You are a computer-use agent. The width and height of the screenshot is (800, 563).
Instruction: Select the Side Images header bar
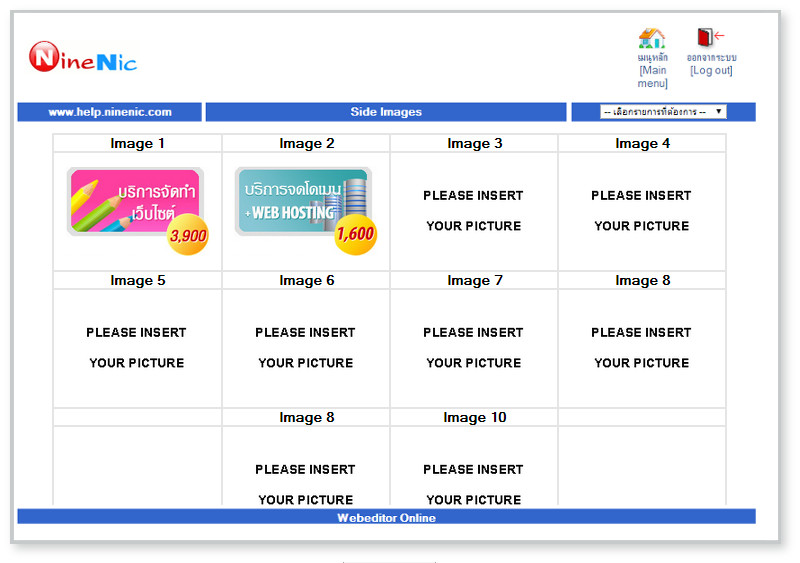click(386, 112)
